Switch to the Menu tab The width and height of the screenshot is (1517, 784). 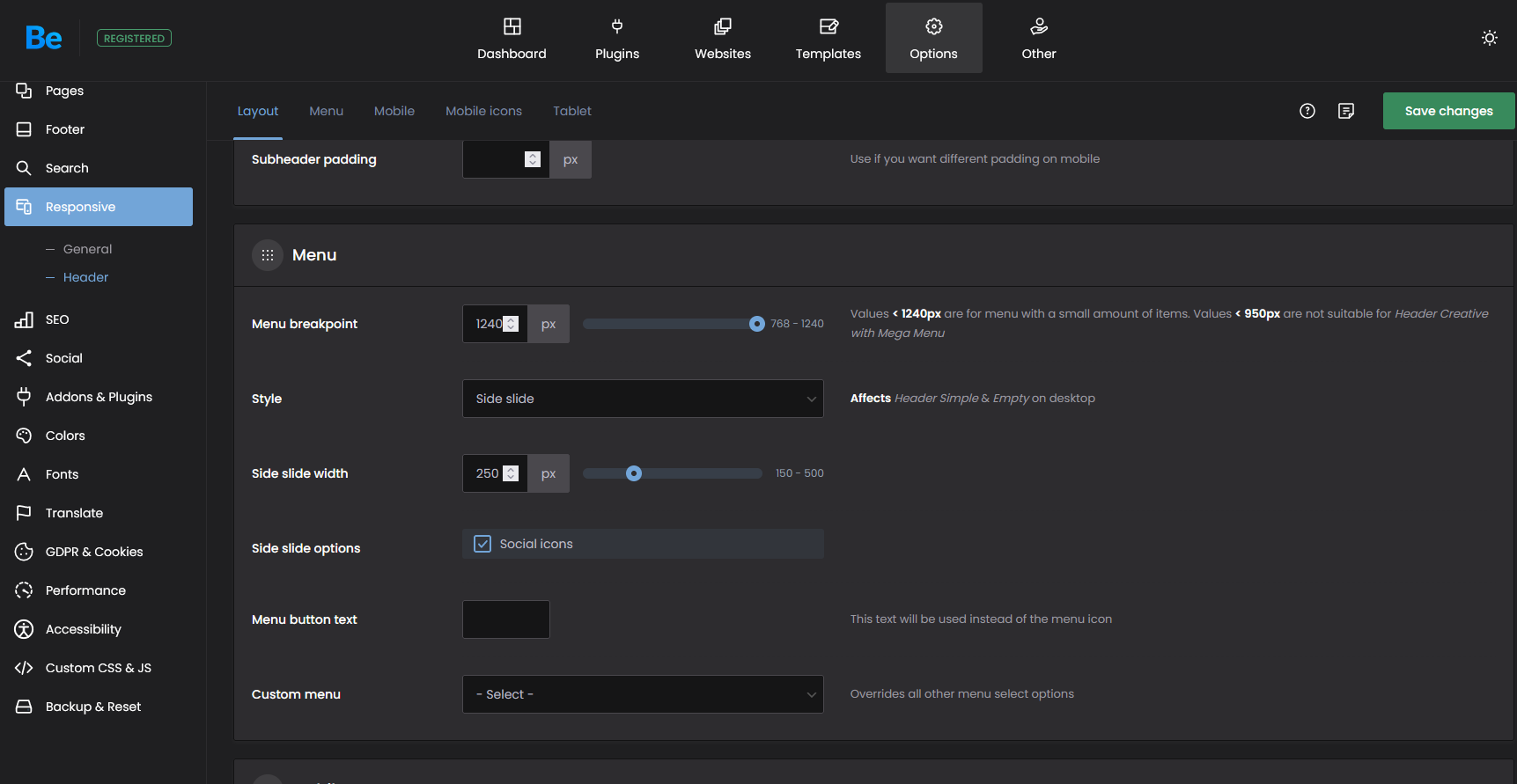point(326,111)
